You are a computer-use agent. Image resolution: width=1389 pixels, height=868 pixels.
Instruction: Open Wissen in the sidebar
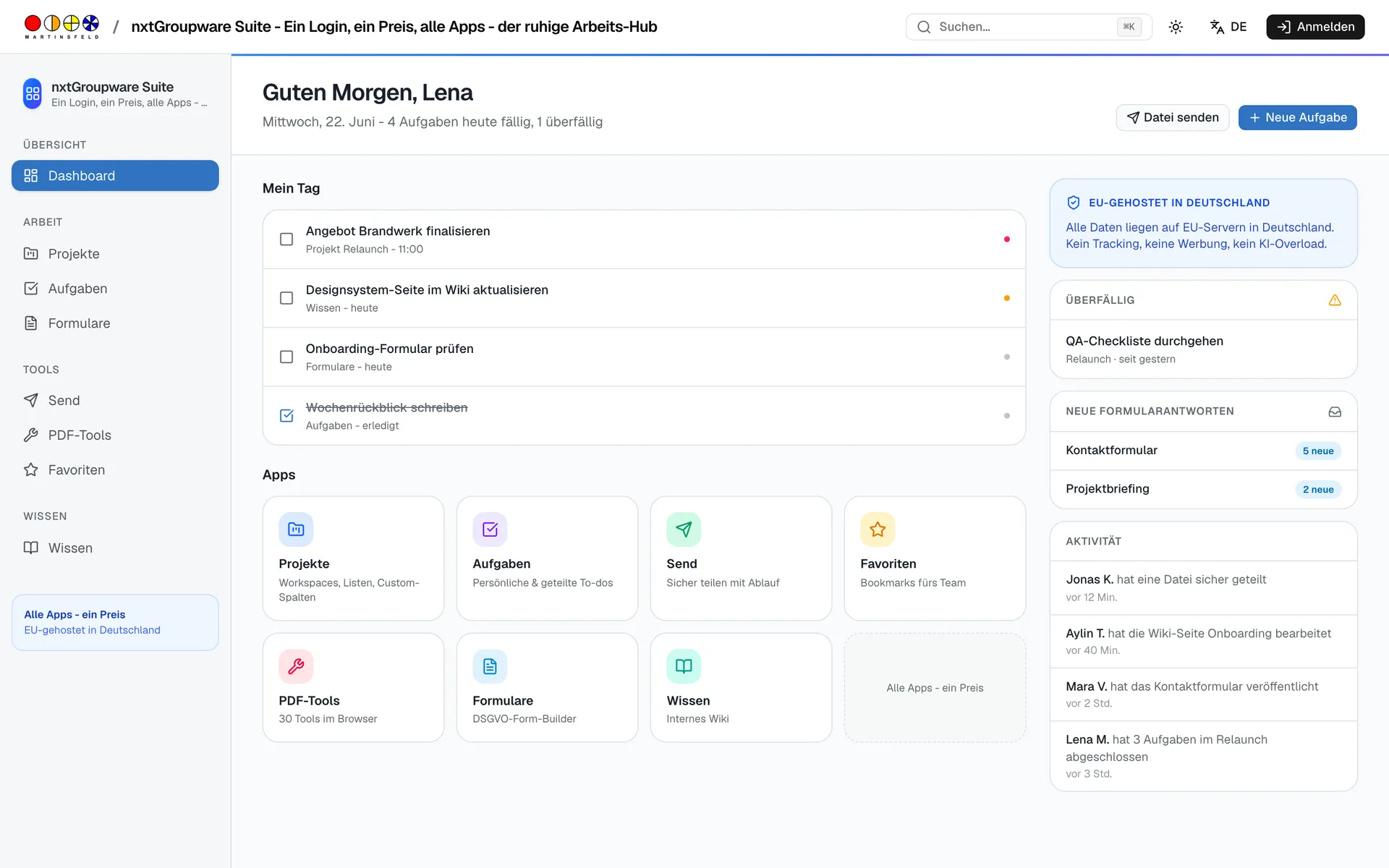pyautogui.click(x=115, y=548)
